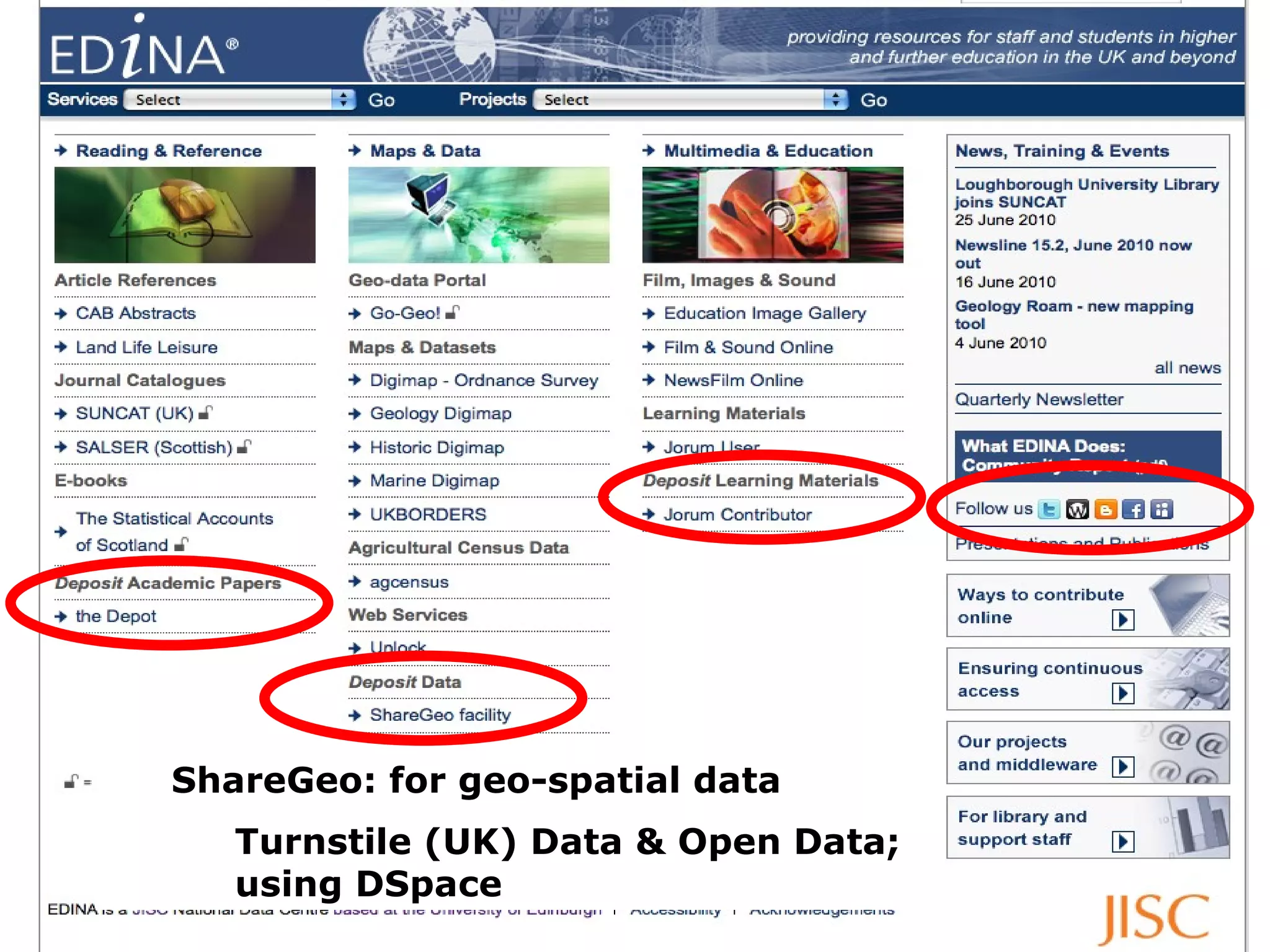
Task: Open the Twitter follow icon
Action: point(1049,509)
